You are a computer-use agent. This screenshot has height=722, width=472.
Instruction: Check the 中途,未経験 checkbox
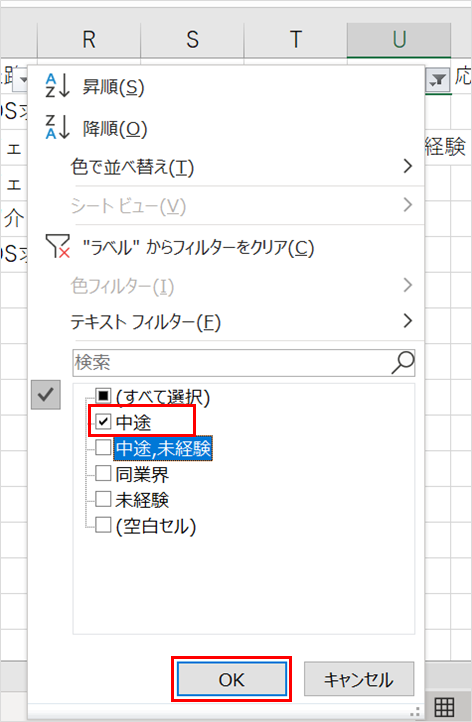[x=103, y=447]
